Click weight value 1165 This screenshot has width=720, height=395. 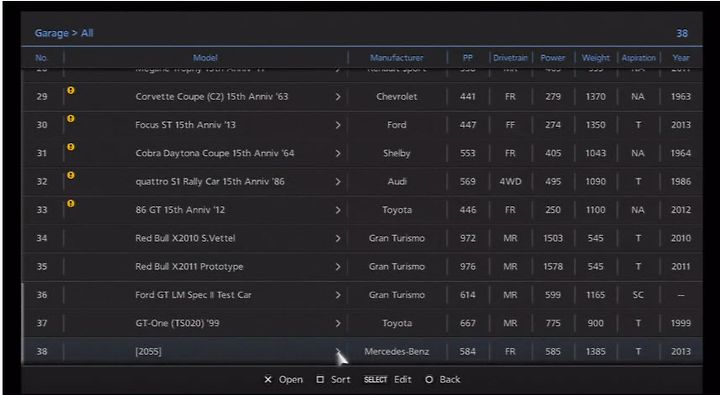click(596, 295)
